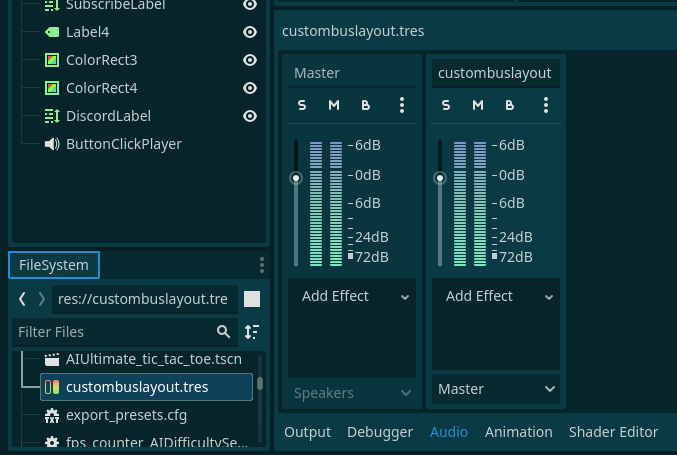The height and width of the screenshot is (455, 677).
Task: Open the Animation panel
Action: 519,432
